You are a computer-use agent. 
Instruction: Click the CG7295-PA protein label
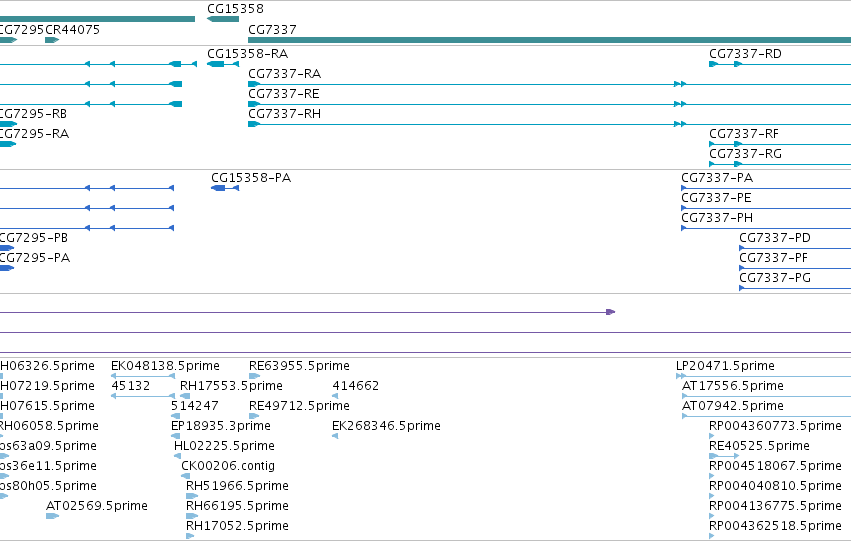pyautogui.click(x=35, y=258)
